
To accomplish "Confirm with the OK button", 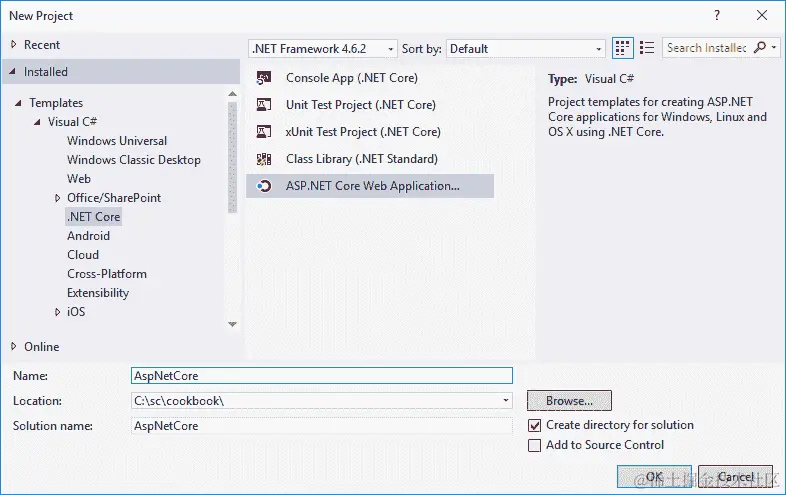I will (x=654, y=476).
